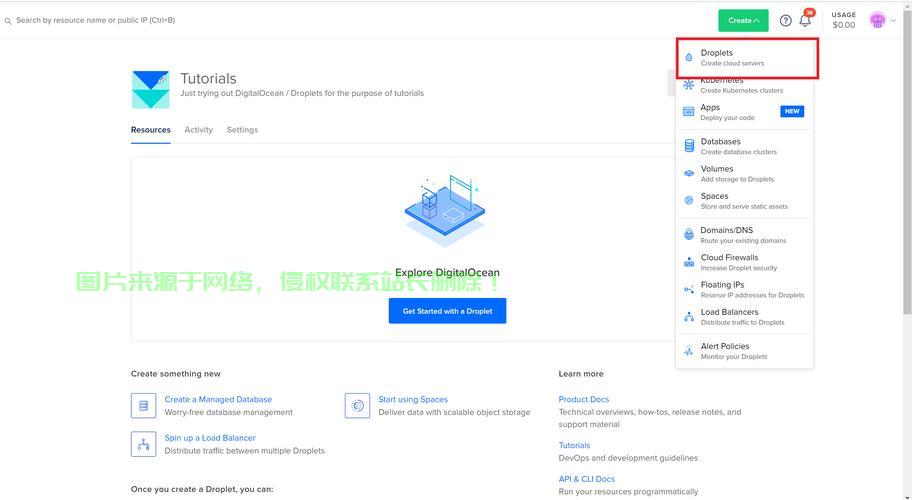
Task: Switch to the Resources tab
Action: click(x=151, y=130)
